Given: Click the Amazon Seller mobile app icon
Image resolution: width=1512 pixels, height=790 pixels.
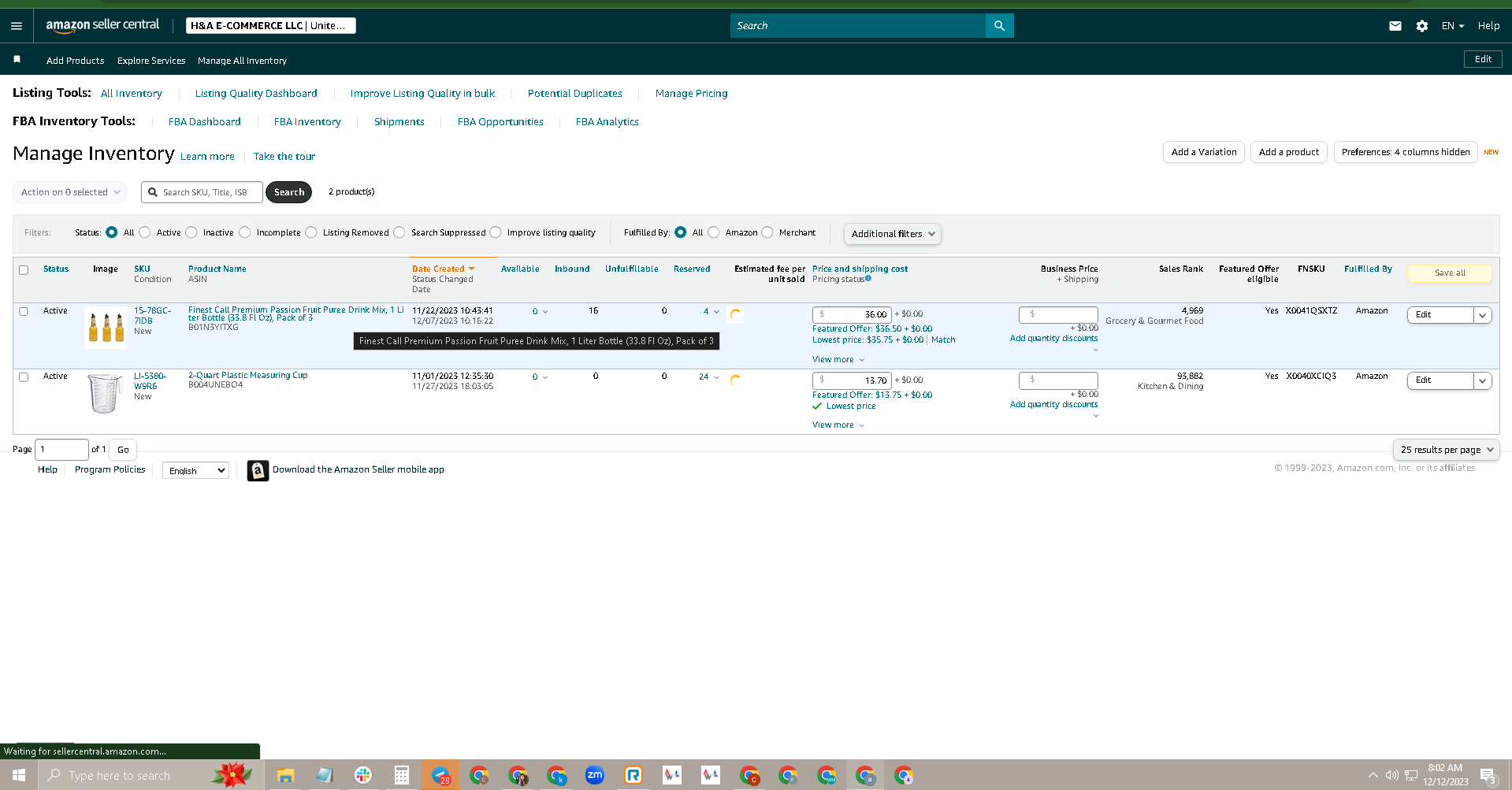Looking at the screenshot, I should 258,470.
